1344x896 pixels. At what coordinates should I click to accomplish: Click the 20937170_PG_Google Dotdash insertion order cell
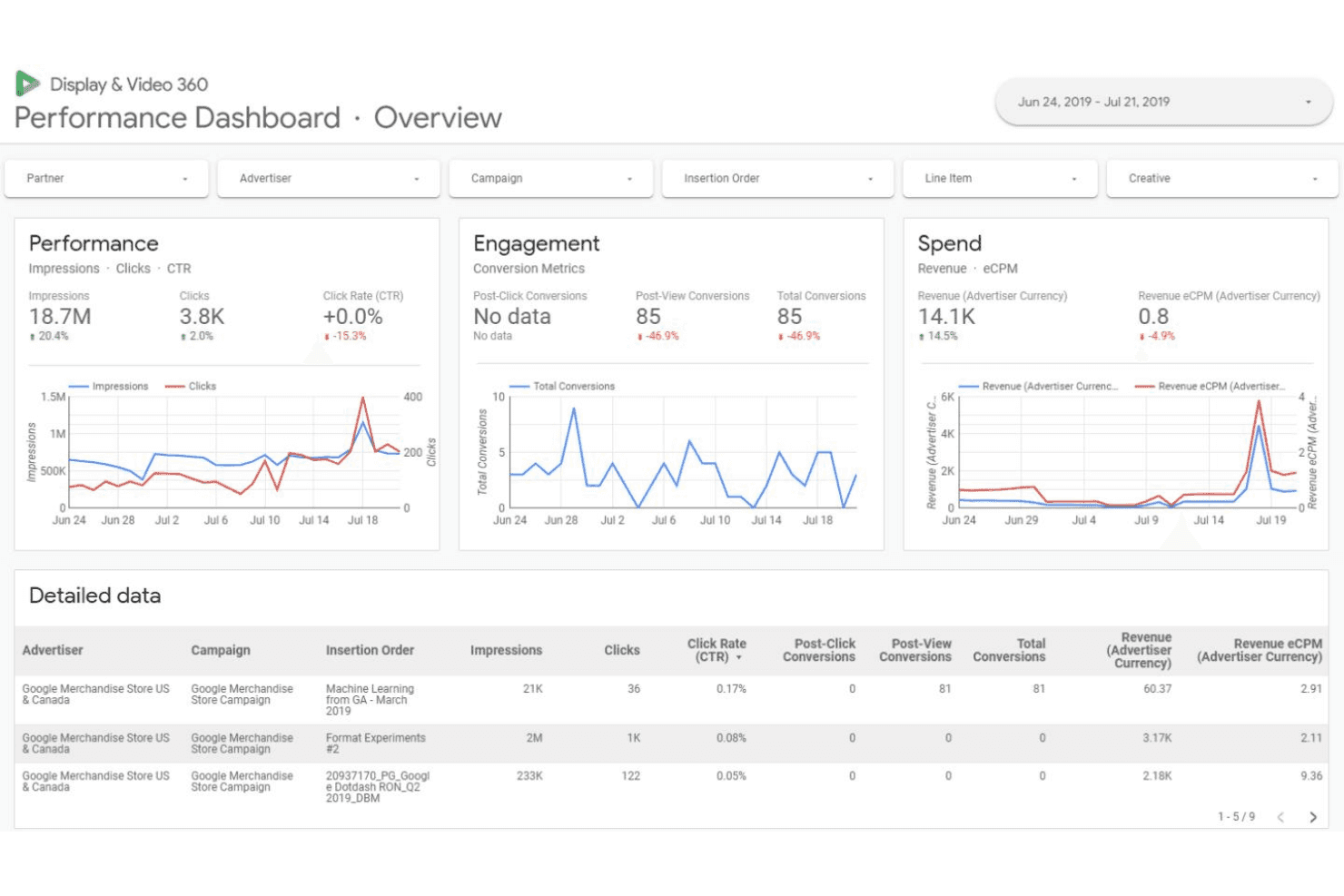click(378, 787)
